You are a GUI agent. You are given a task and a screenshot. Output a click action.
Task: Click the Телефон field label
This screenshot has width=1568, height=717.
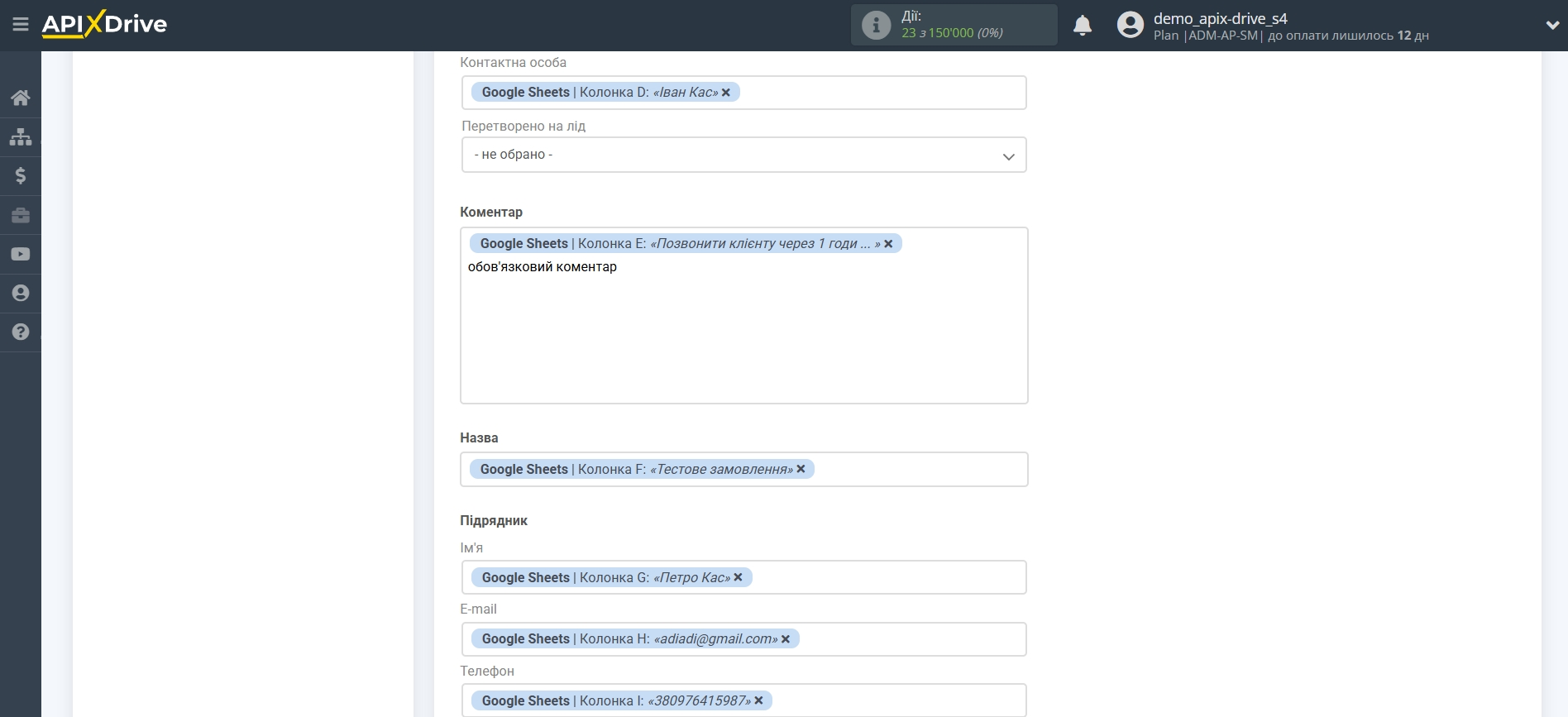click(x=487, y=671)
